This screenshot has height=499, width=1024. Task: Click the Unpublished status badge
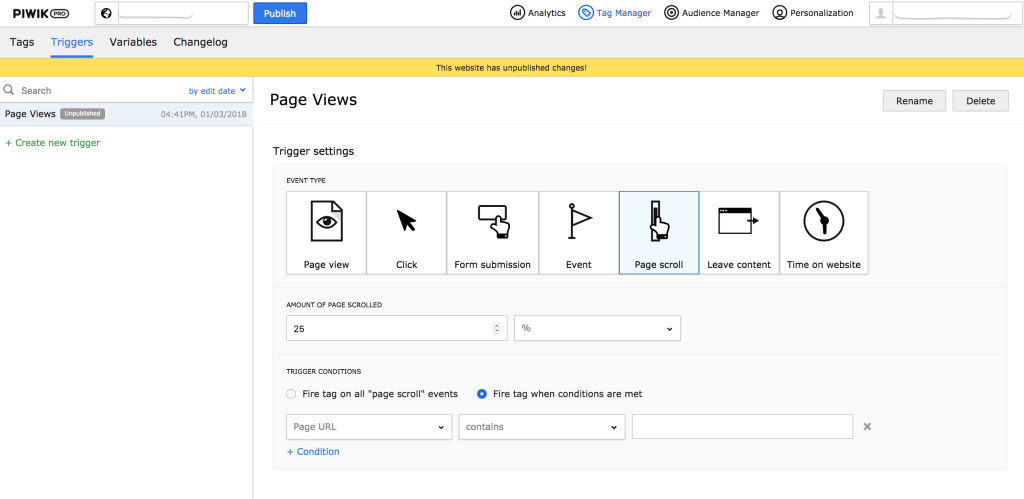click(x=82, y=114)
